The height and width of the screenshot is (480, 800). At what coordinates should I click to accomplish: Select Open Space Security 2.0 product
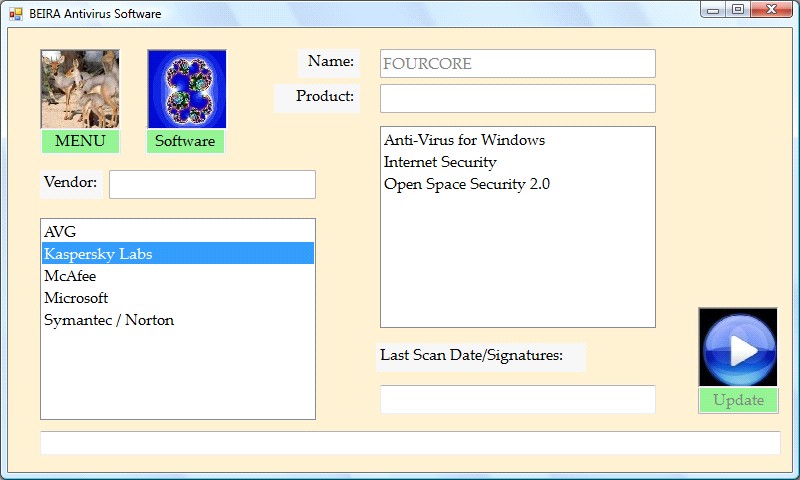466,184
